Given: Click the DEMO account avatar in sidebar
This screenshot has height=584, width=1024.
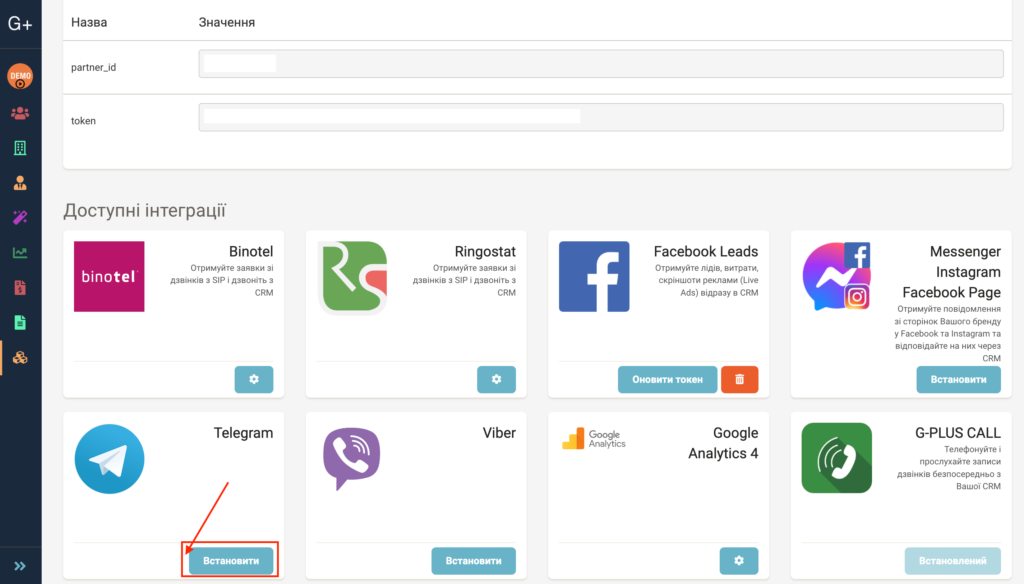Looking at the screenshot, I should (x=20, y=76).
